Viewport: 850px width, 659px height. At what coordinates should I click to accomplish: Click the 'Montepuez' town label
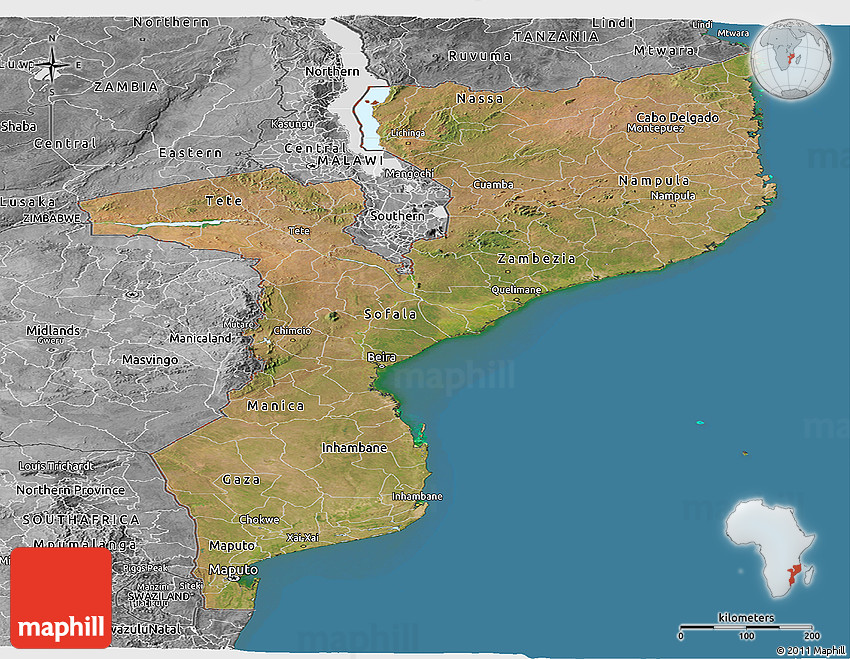(x=655, y=128)
